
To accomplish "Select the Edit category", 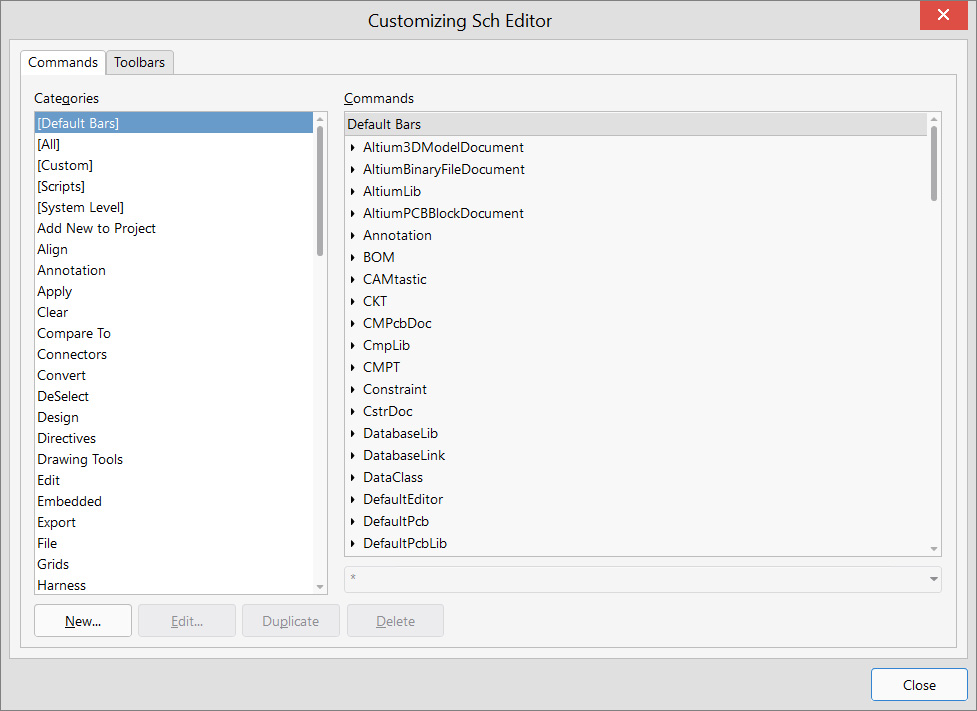I will 174,480.
